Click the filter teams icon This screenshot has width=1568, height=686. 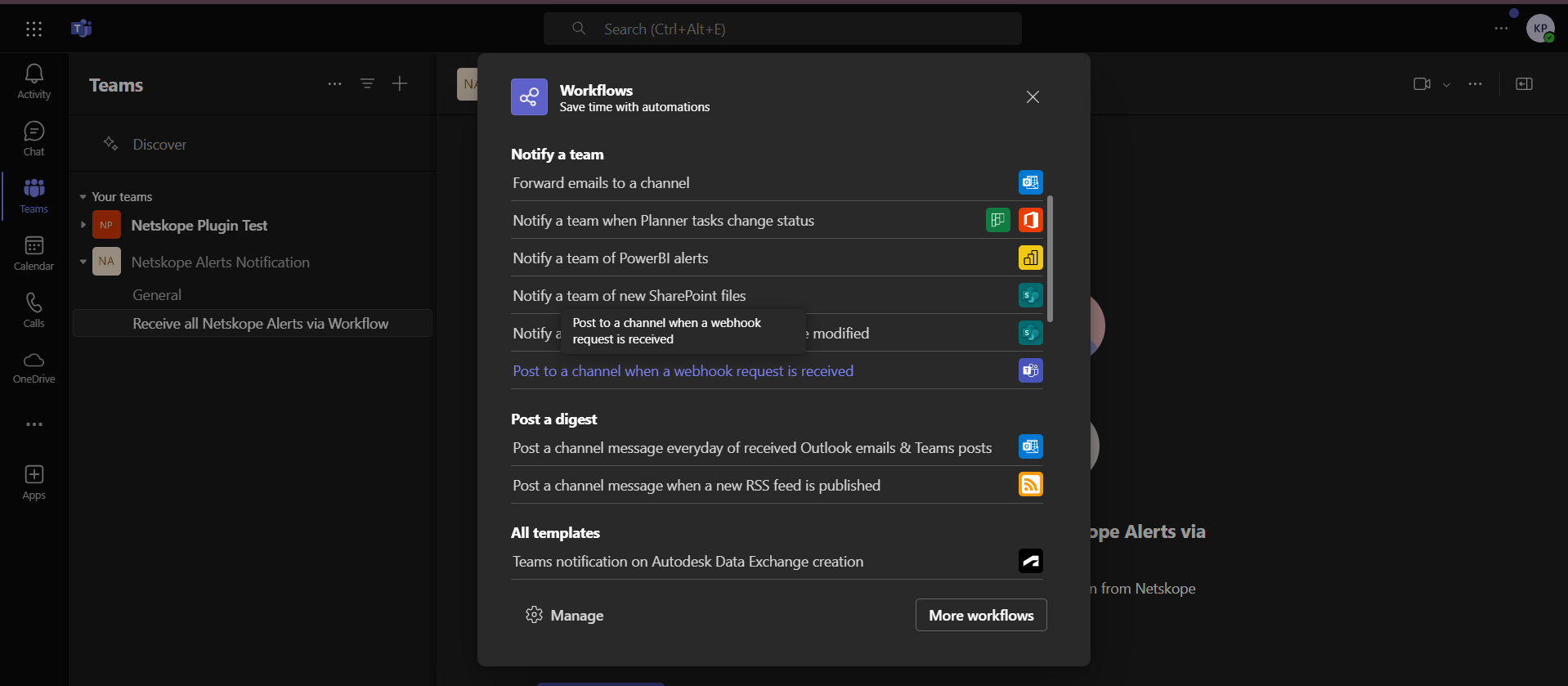click(x=367, y=84)
